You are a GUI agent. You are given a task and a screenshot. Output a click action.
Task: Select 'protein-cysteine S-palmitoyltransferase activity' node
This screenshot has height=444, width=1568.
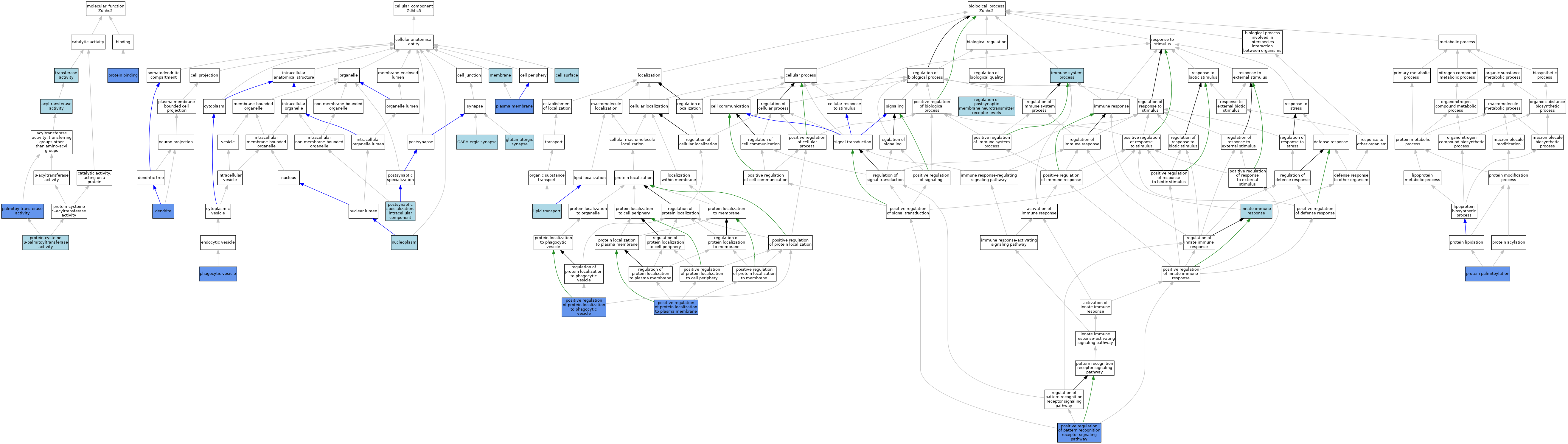coord(46,243)
